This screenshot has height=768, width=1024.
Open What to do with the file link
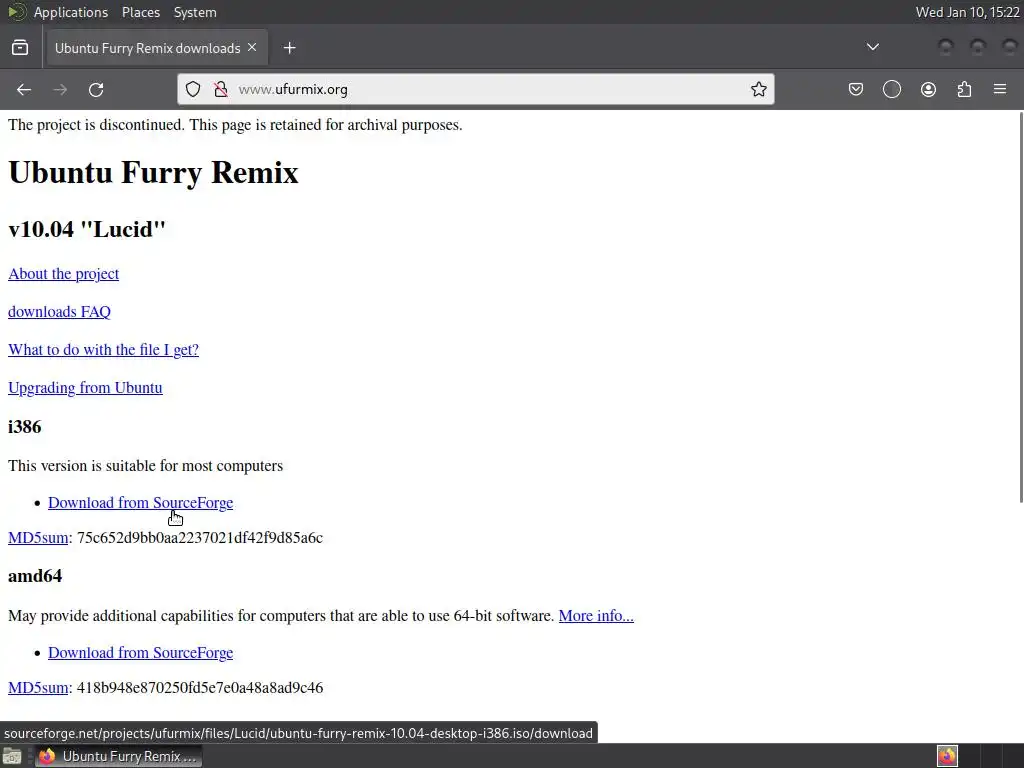pos(103,350)
